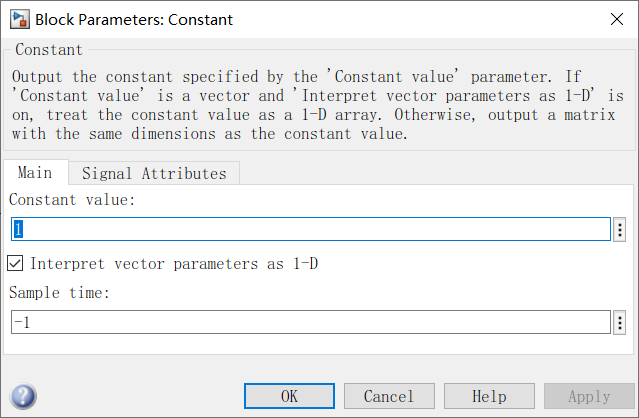Select the Main tab
Image resolution: width=639 pixels, height=418 pixels.
(x=35, y=173)
